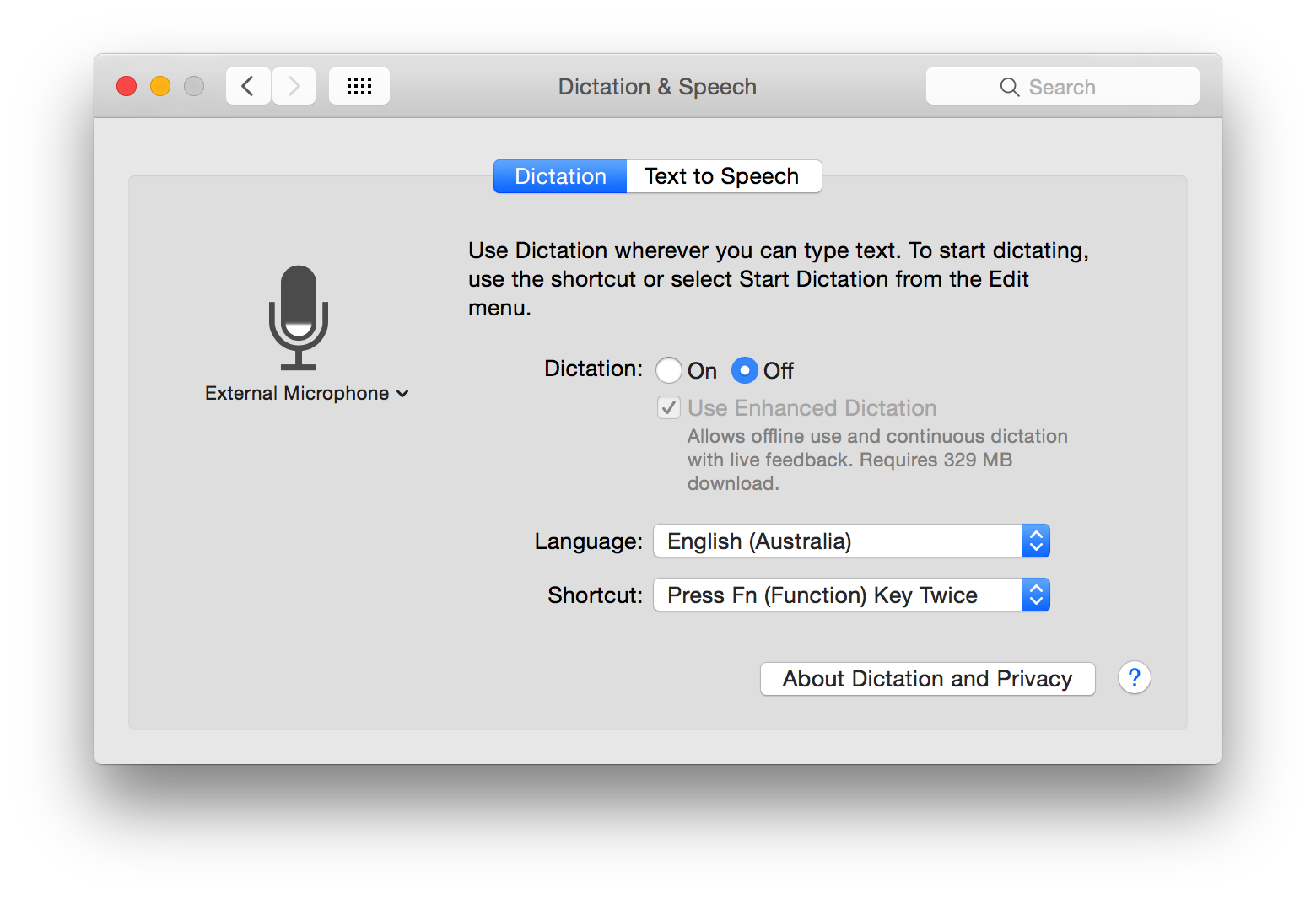Switch to the Dictation tab
The image size is (1316, 899).
[560, 176]
